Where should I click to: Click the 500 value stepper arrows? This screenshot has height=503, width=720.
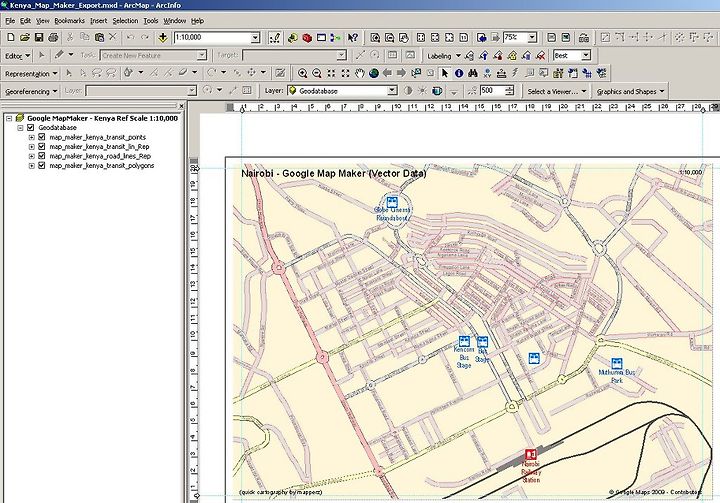tap(509, 91)
